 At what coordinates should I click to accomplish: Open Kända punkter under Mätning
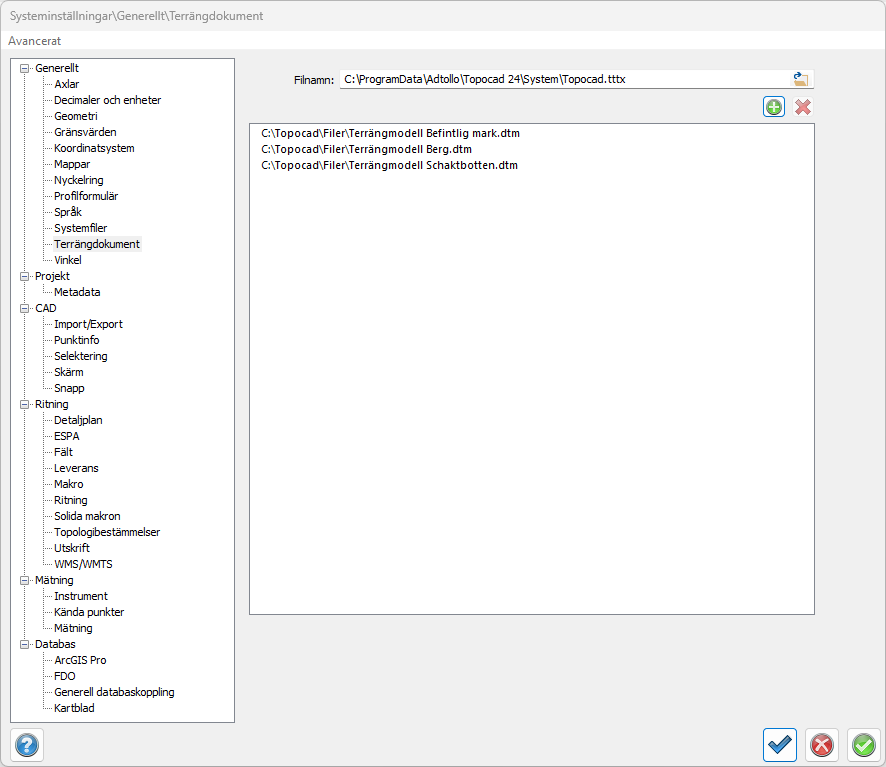click(89, 612)
